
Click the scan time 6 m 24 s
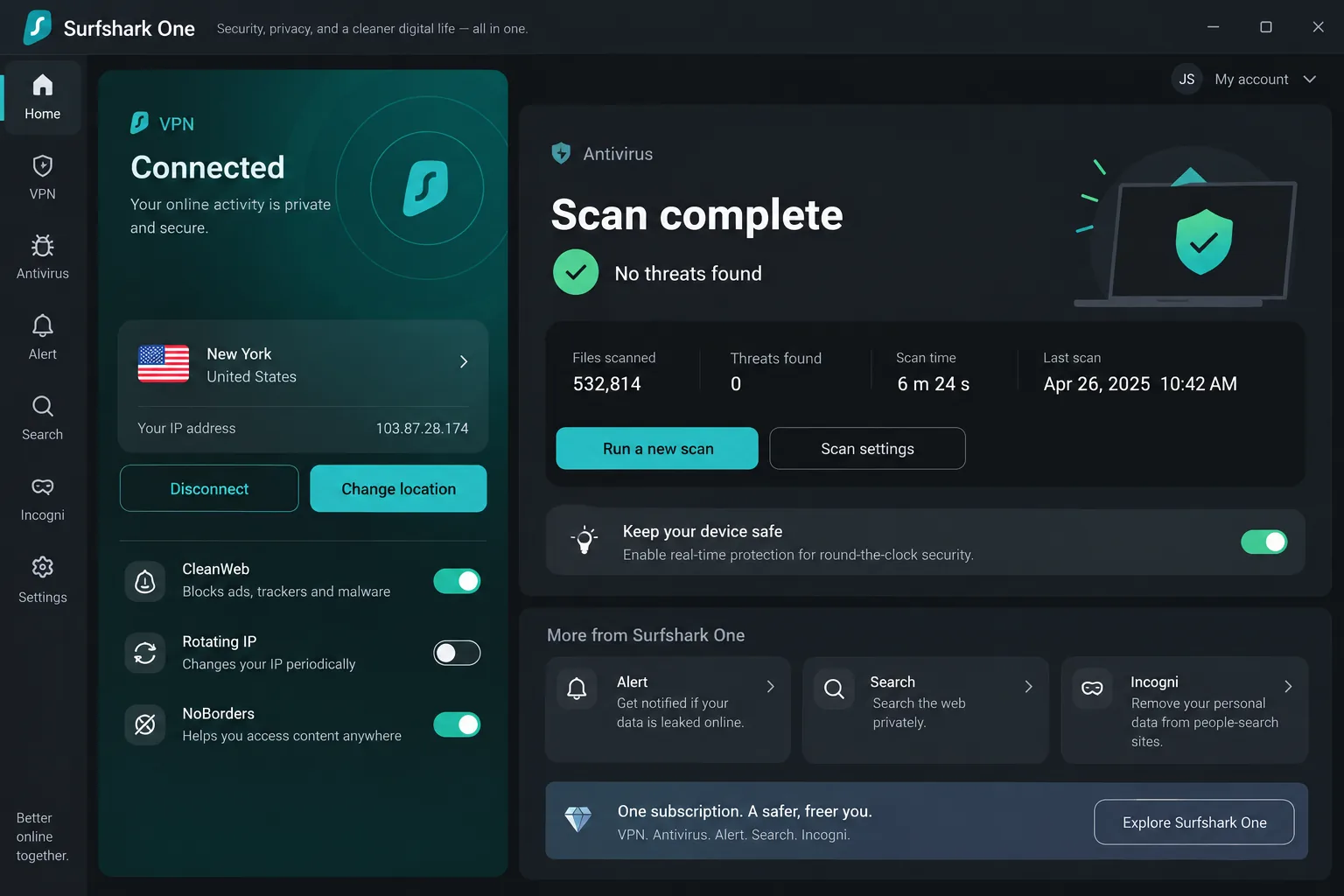pos(933,383)
